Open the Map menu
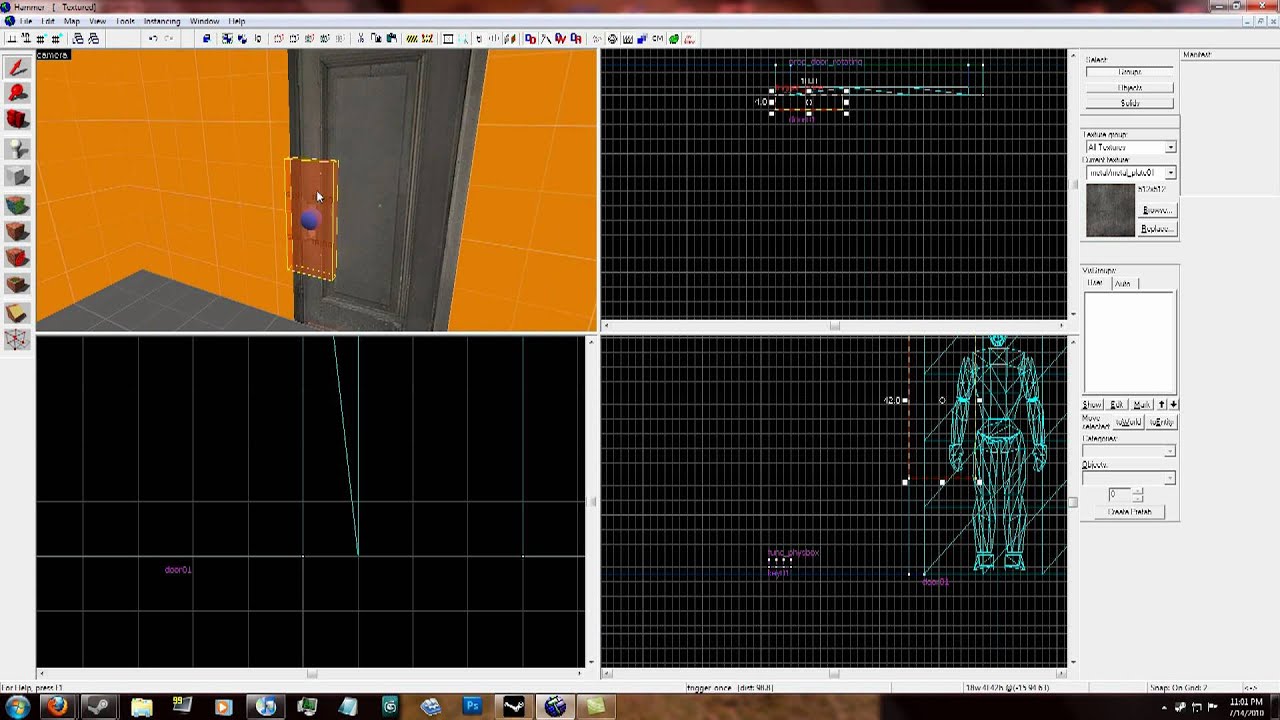1280x720 pixels. 72,21
